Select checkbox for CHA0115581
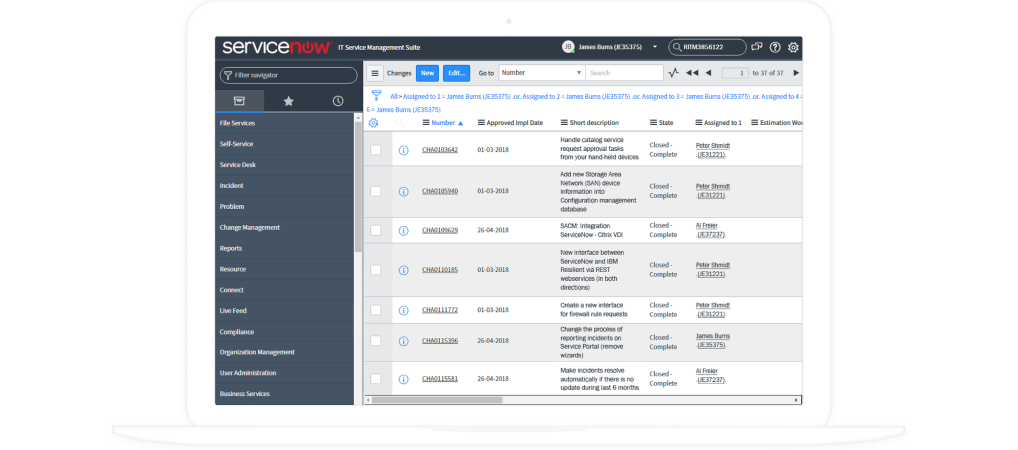Viewport: 1018px width, 450px height. click(x=375, y=379)
